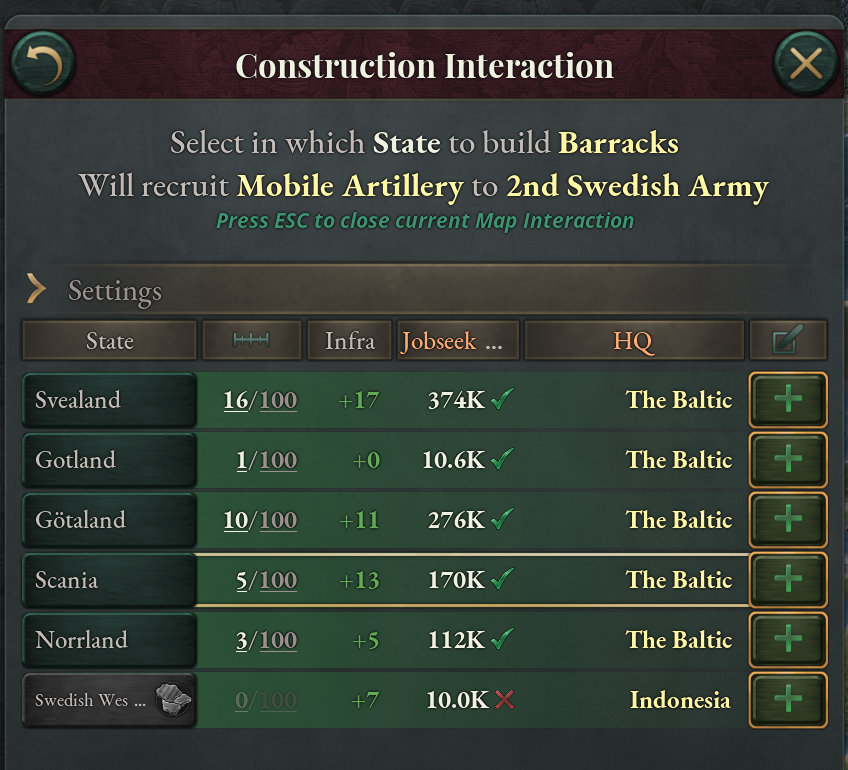The height and width of the screenshot is (770, 848).
Task: Click the return arrow in the top left
Action: [41, 62]
